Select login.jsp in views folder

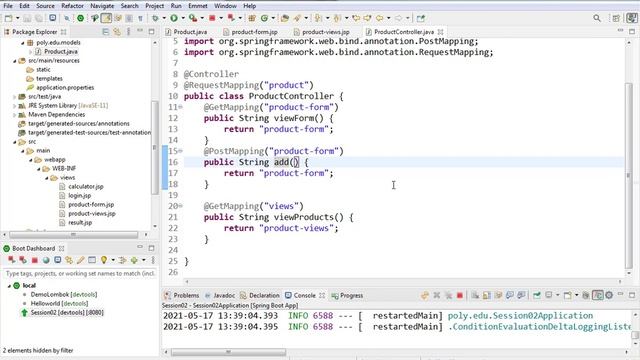click(80, 196)
